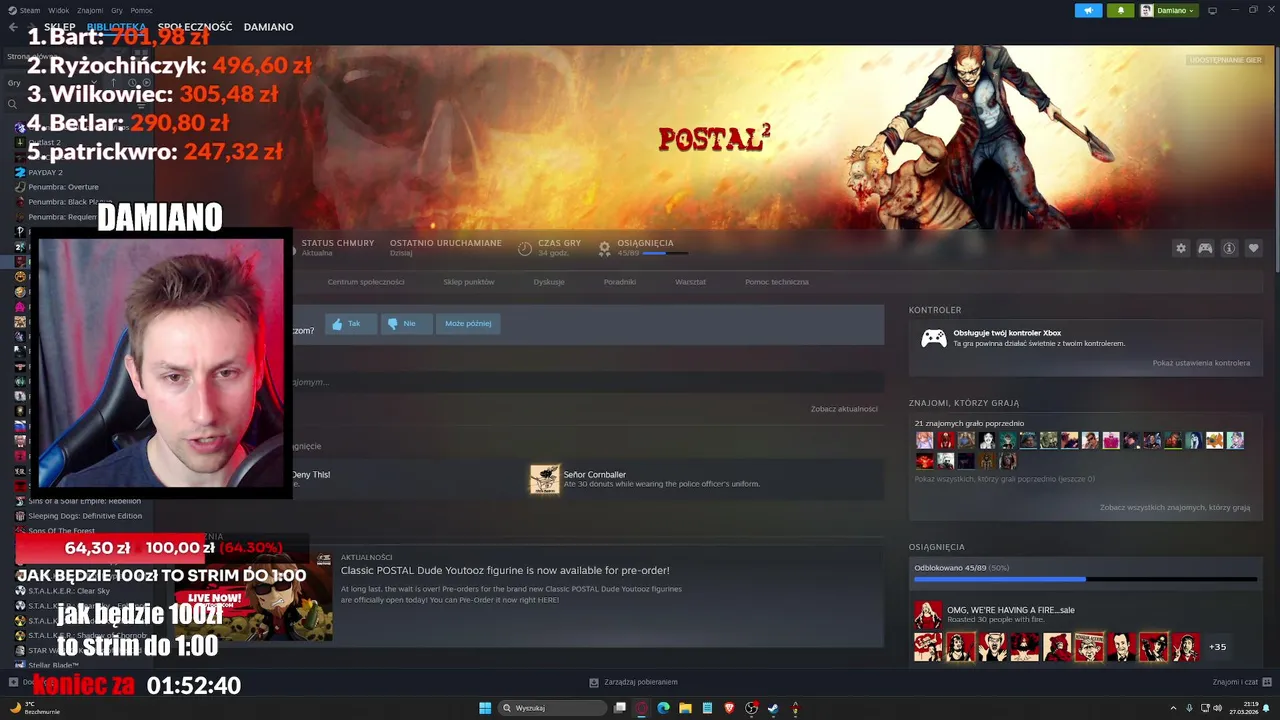
Task: Show POSTAL 2 game info icon
Action: pyautogui.click(x=1229, y=248)
